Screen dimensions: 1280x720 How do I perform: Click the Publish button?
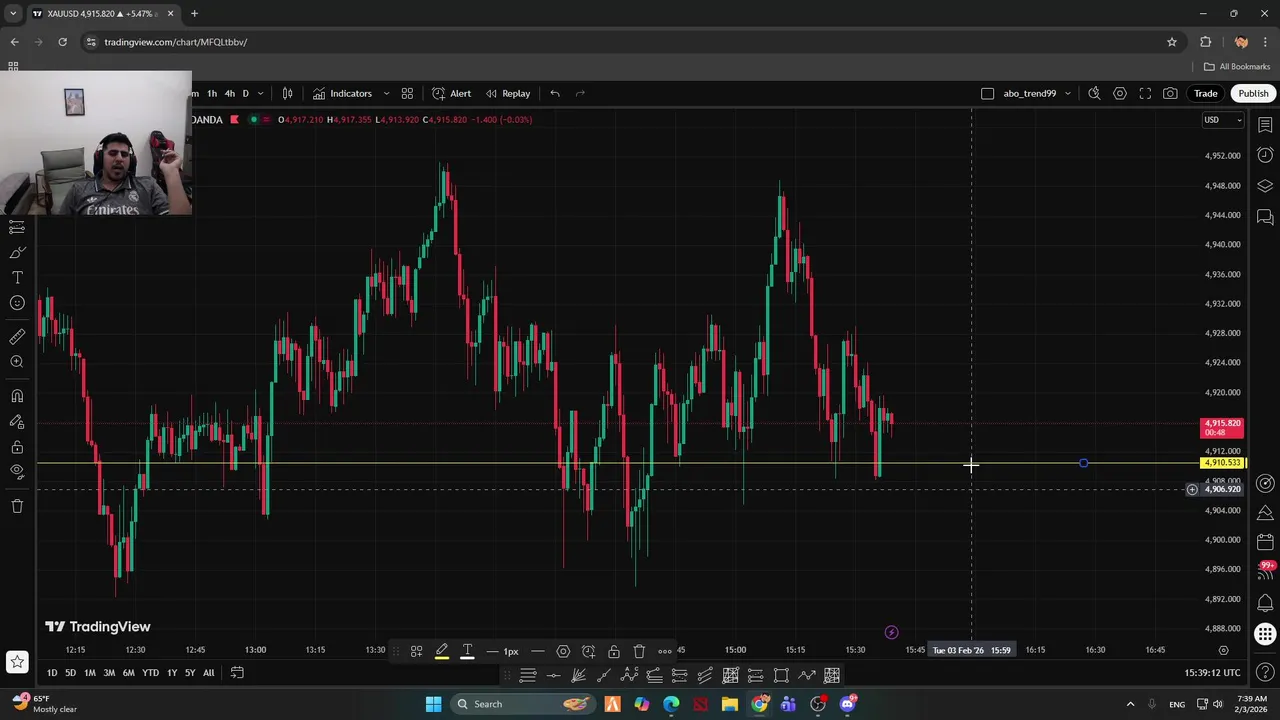1253,93
